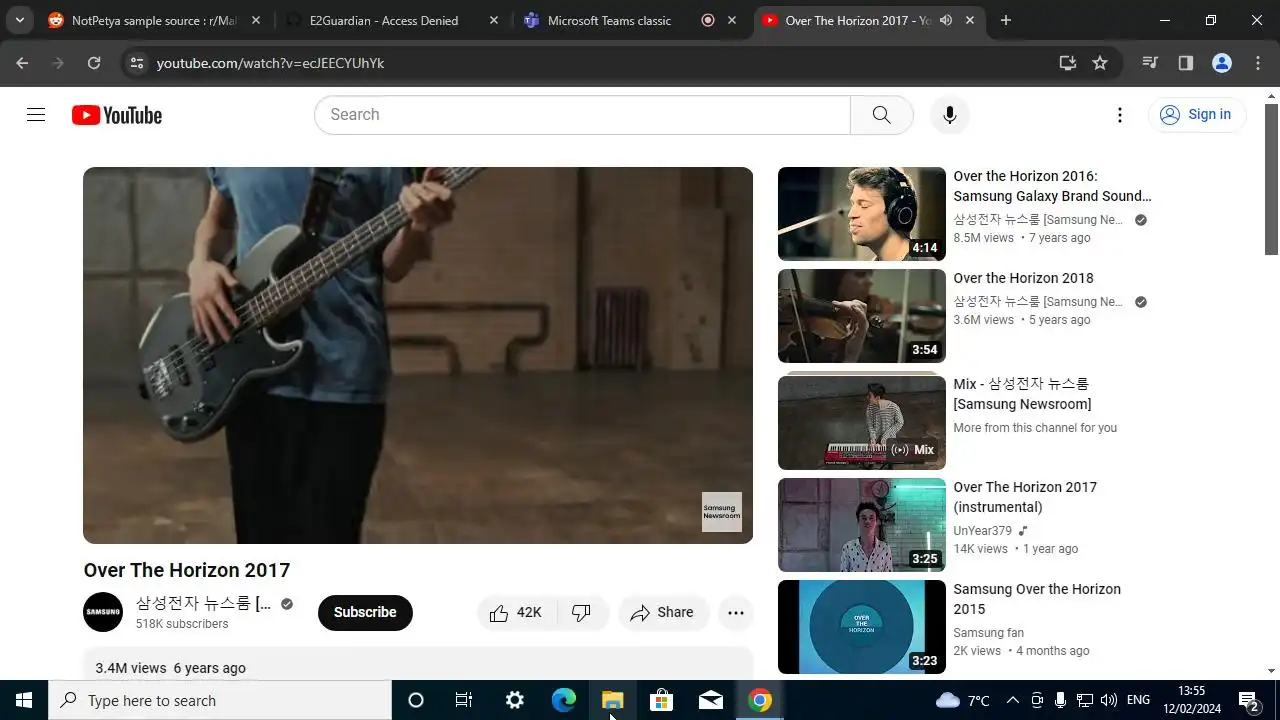Click the search magnifier button
1280x720 pixels.
click(881, 115)
